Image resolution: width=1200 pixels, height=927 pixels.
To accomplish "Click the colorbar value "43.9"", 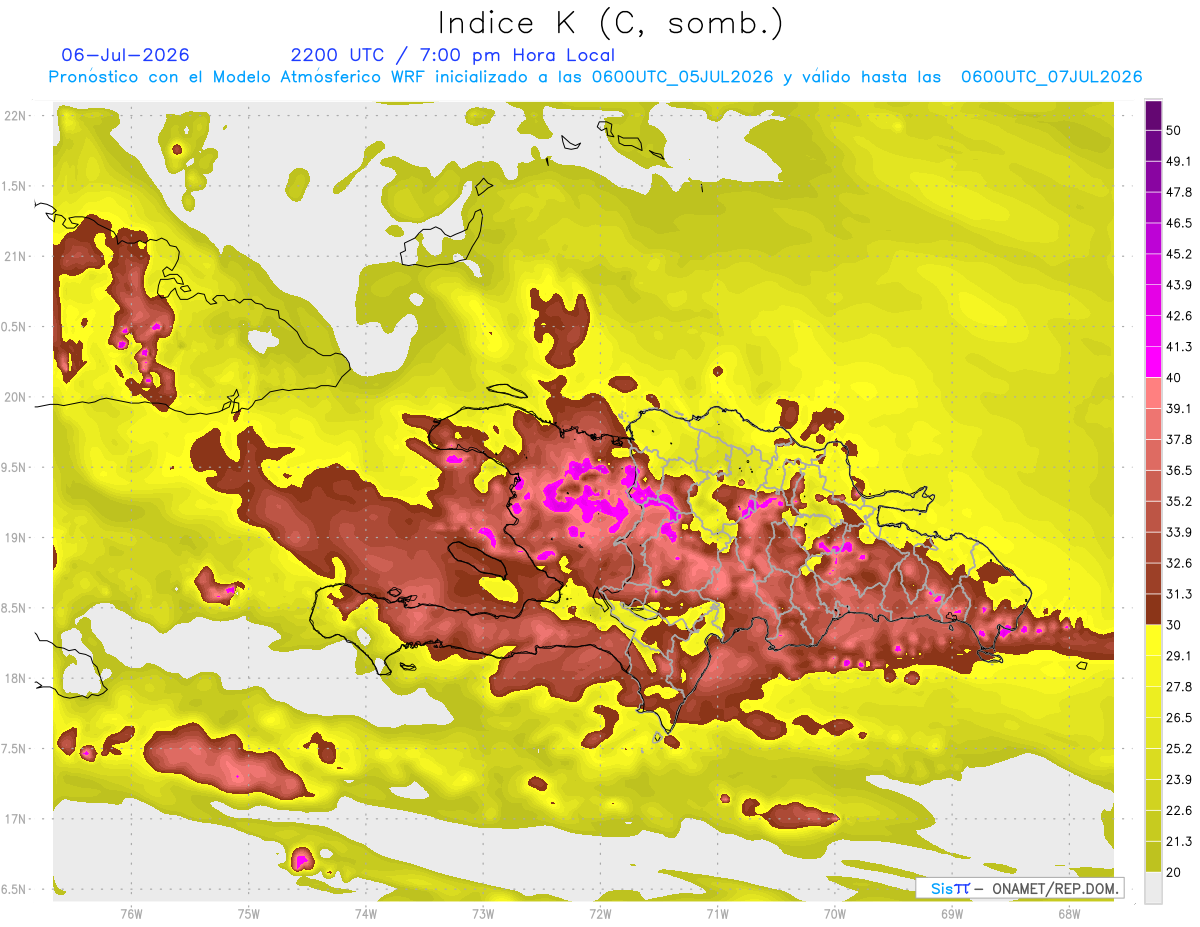I will click(x=1180, y=285).
